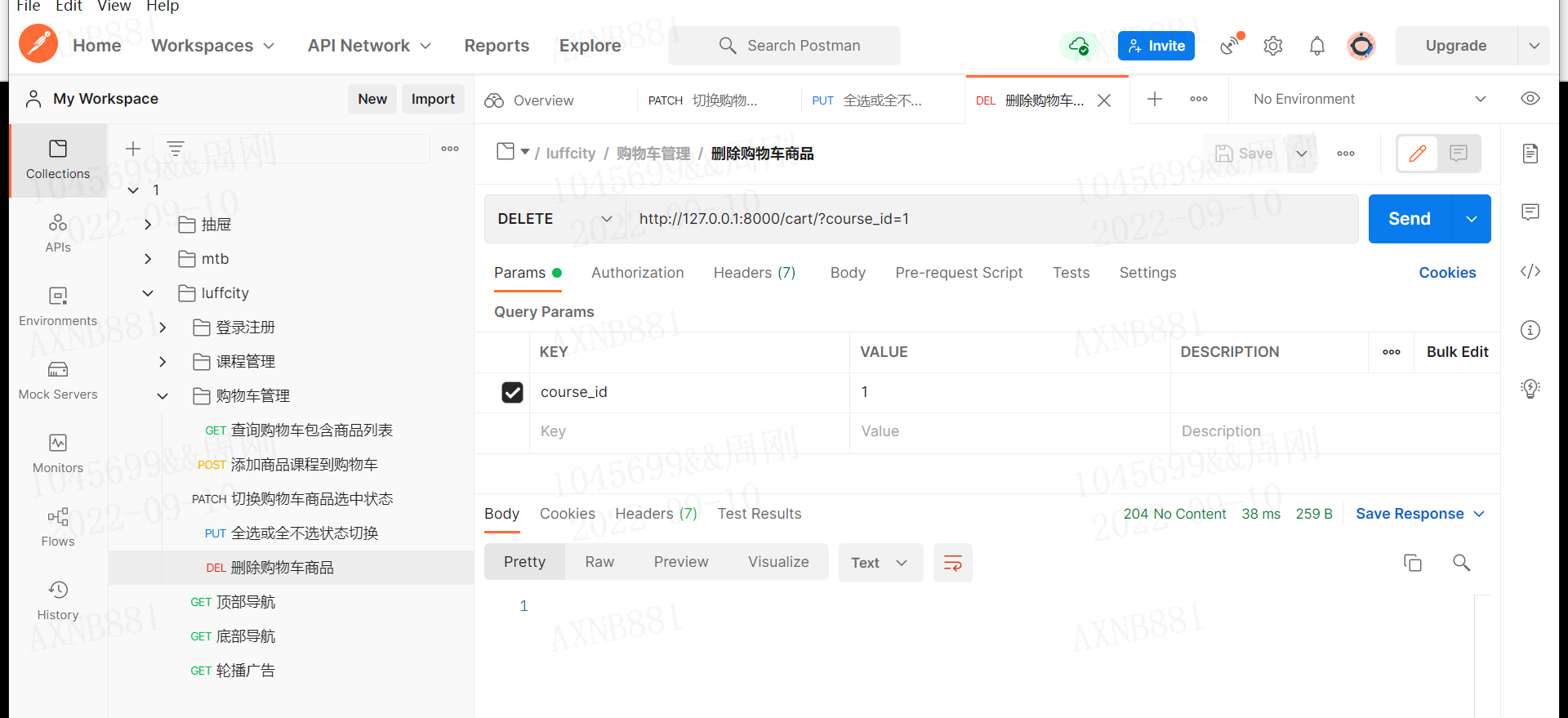Open the tab bar more options menu
This screenshot has width=1568, height=718.
pyautogui.click(x=1199, y=99)
